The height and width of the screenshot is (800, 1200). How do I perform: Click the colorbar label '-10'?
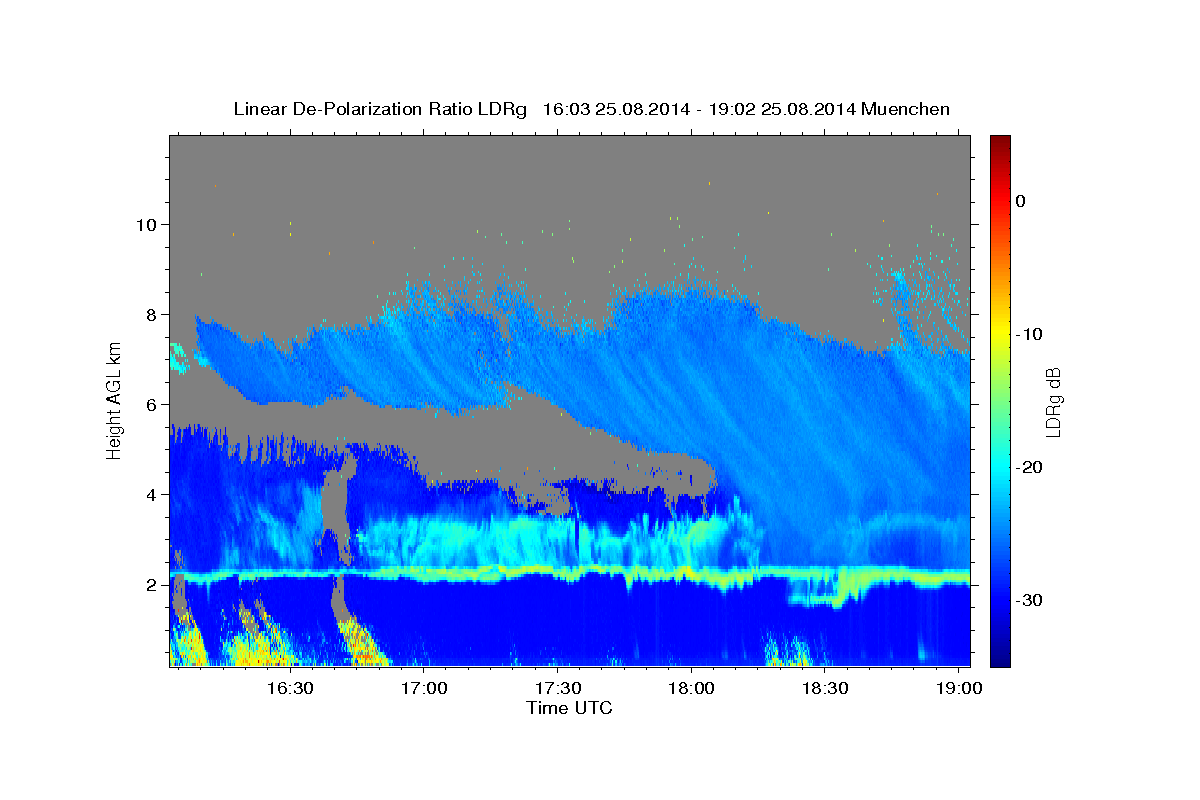[1030, 334]
